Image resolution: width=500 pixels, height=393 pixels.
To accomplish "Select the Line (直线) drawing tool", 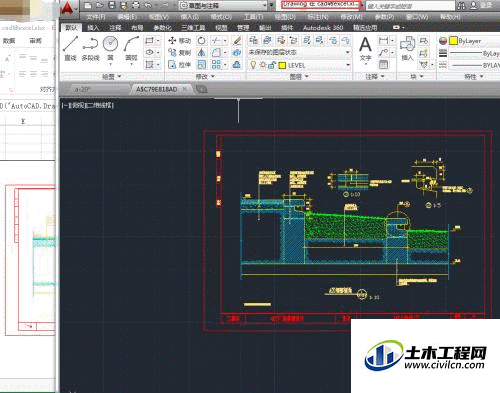I will [71, 49].
